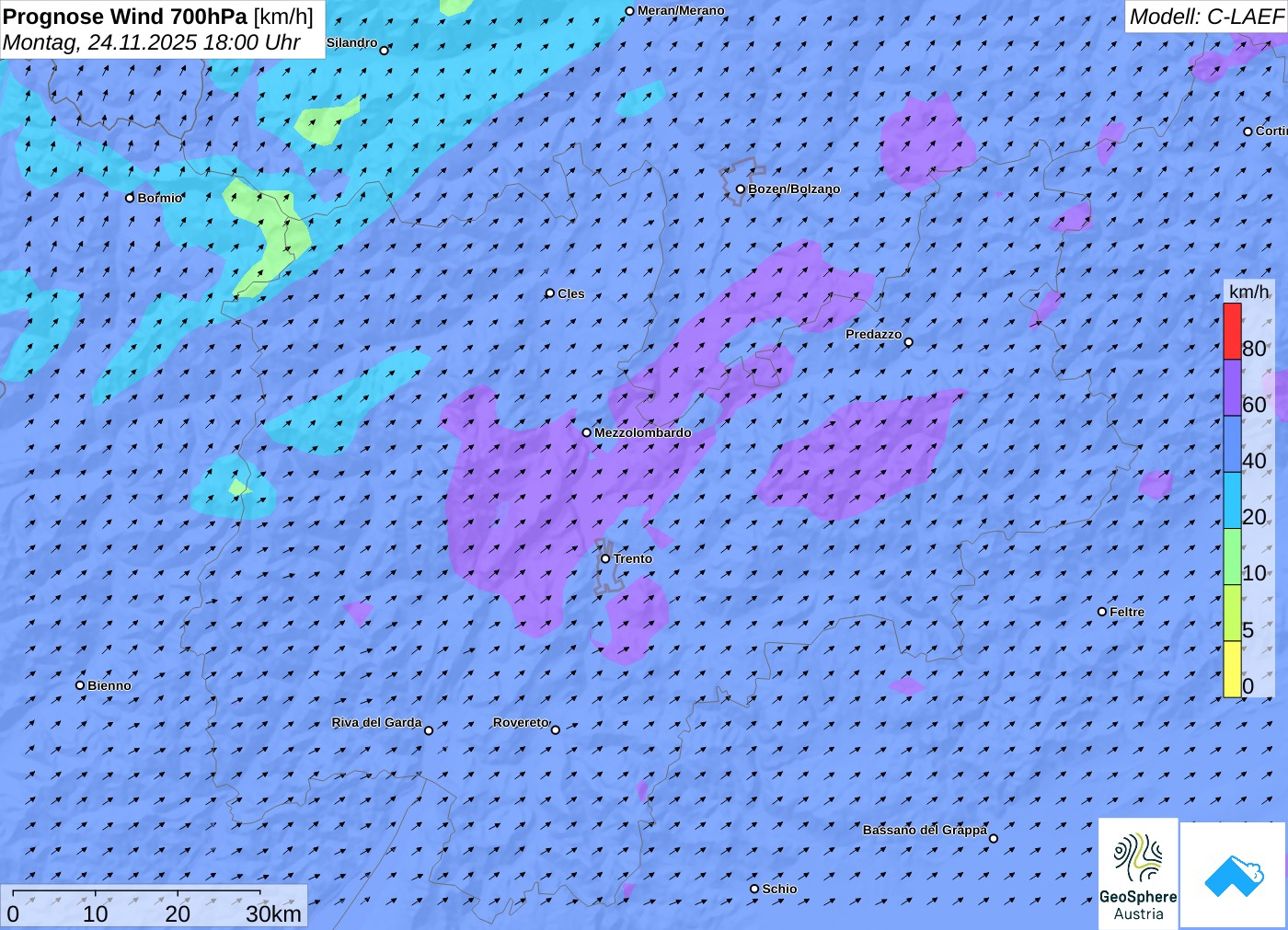This screenshot has height=930, width=1288.
Task: Click the Riva del Garda marker
Action: [x=429, y=730]
